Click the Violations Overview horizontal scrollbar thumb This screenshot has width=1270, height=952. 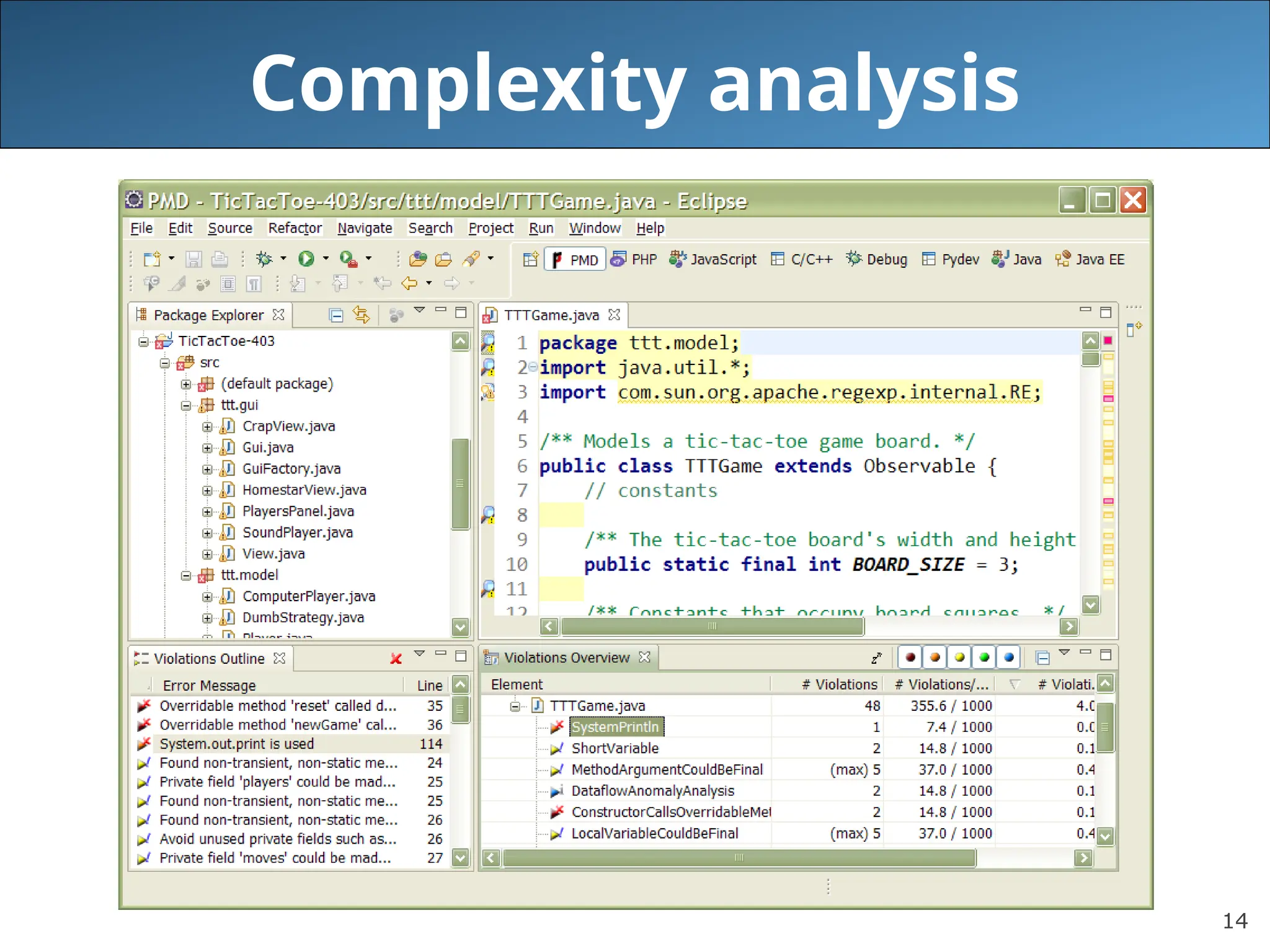point(739,858)
